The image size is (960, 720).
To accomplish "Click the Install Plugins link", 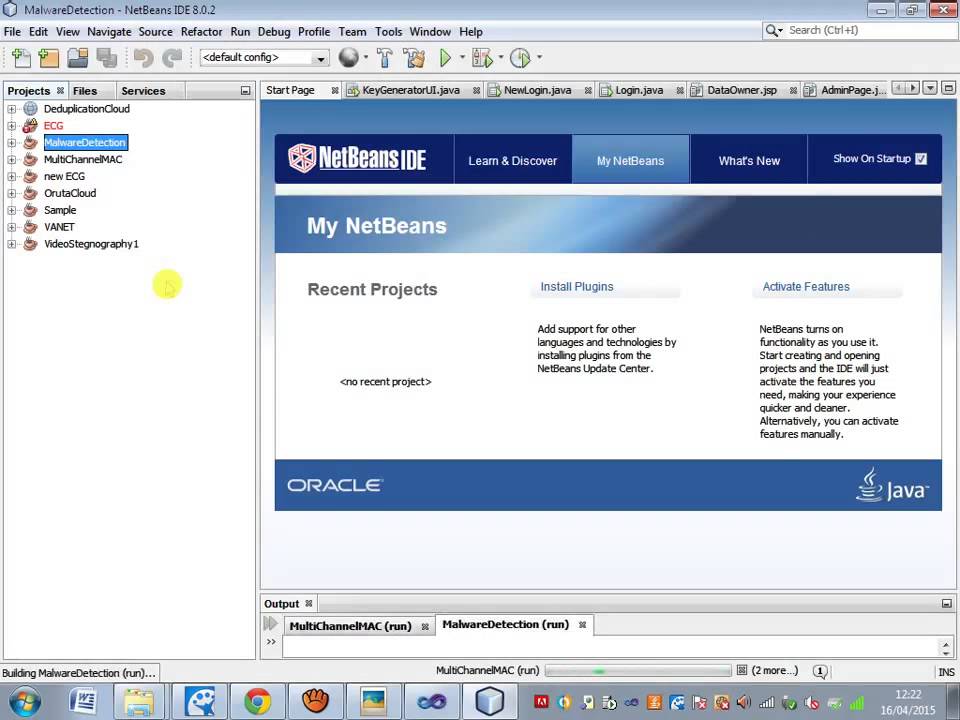I will [x=577, y=287].
